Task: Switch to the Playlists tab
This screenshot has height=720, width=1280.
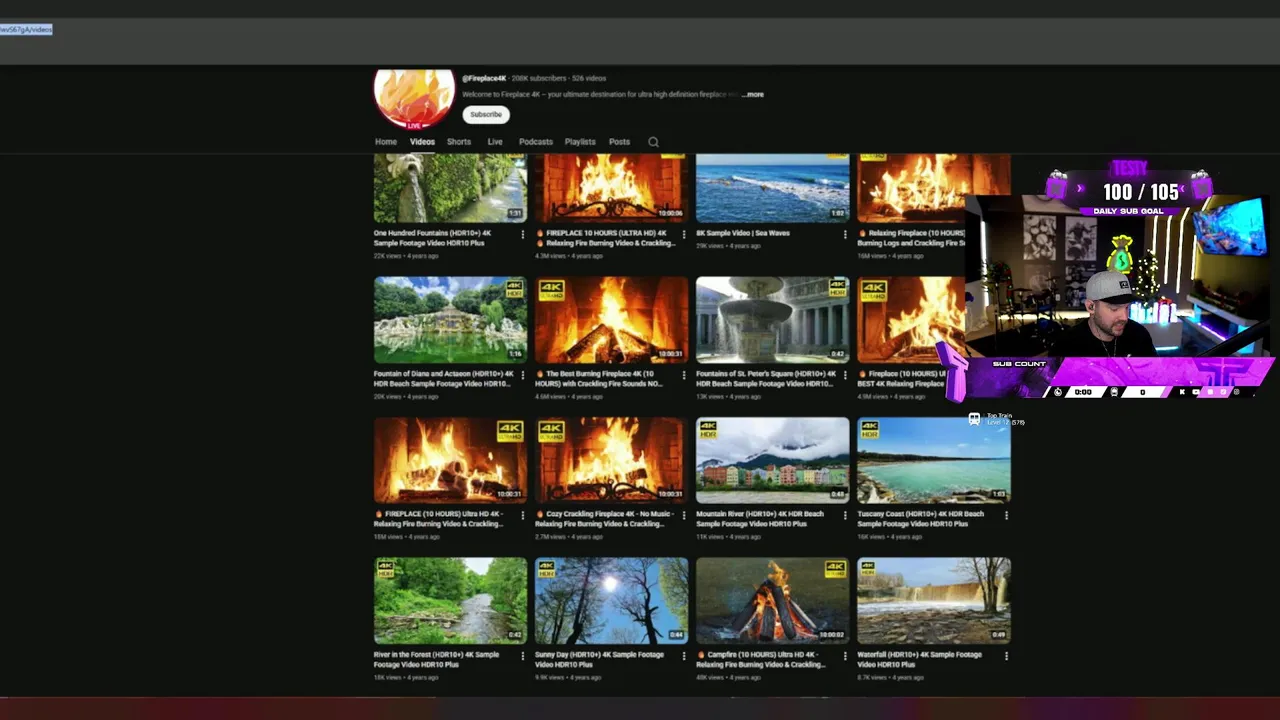Action: coord(580,142)
